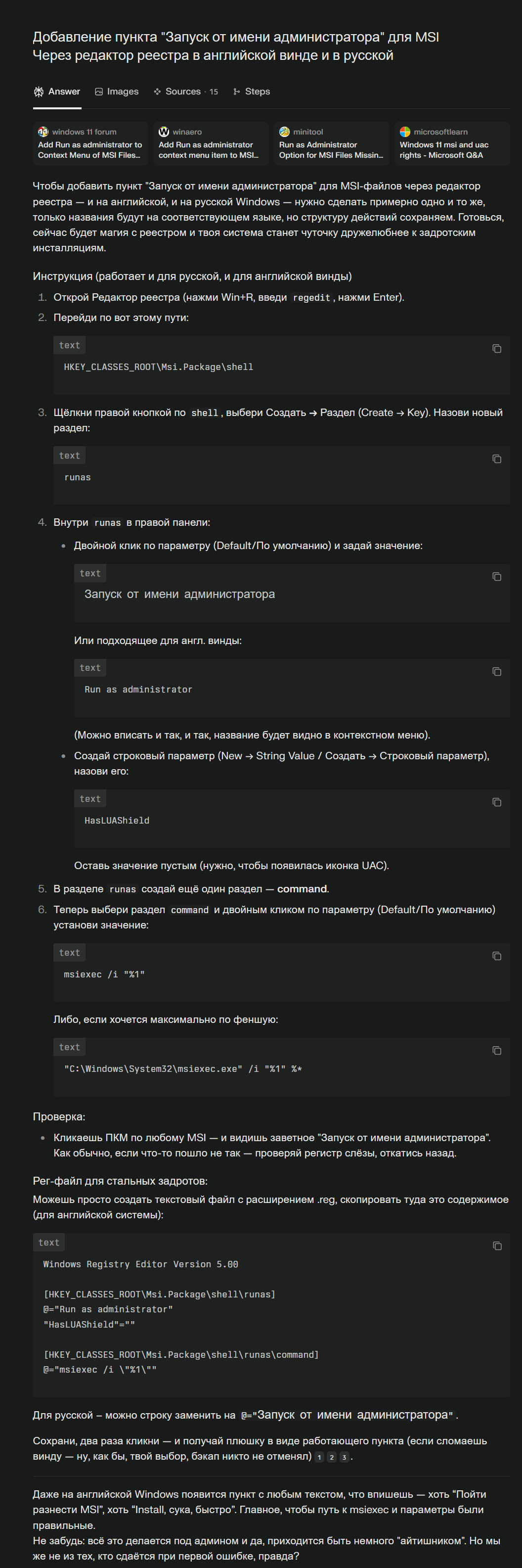522x1568 pixels.
Task: Click citation badge number 2
Action: click(332, 1457)
